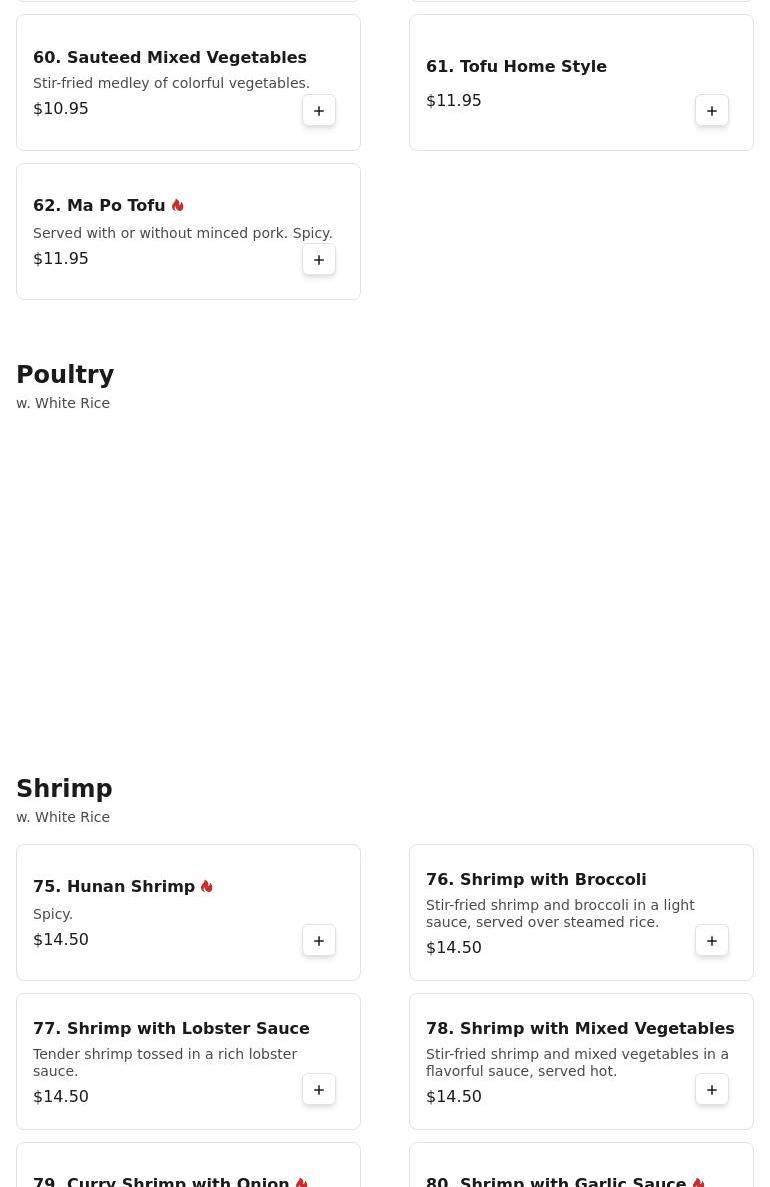Click the spicy flame icon next to Hunan Shrimp
770x1187 pixels.
(x=207, y=886)
